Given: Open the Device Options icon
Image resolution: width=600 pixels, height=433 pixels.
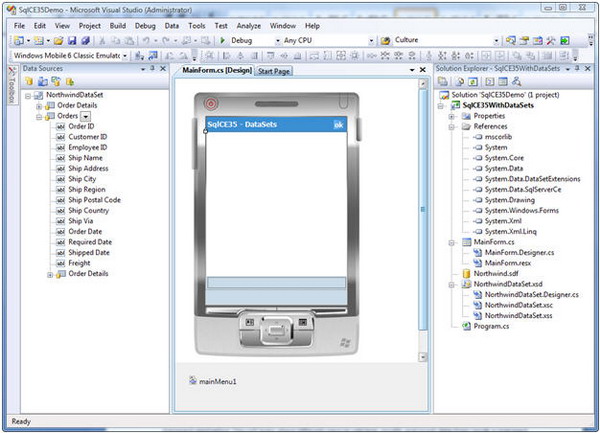Looking at the screenshot, I should tap(153, 56).
